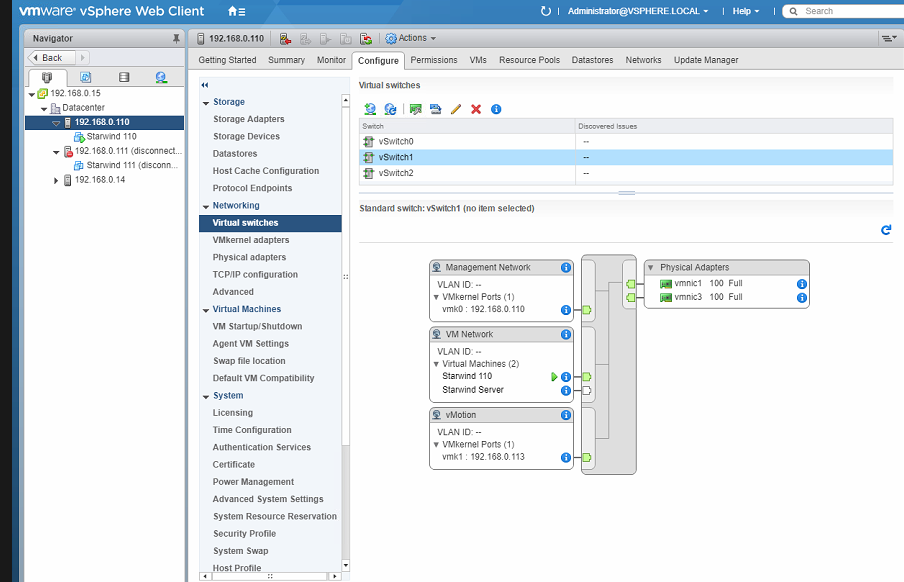Switch to Networking navigator view
This screenshot has width=904, height=582.
pos(161,77)
